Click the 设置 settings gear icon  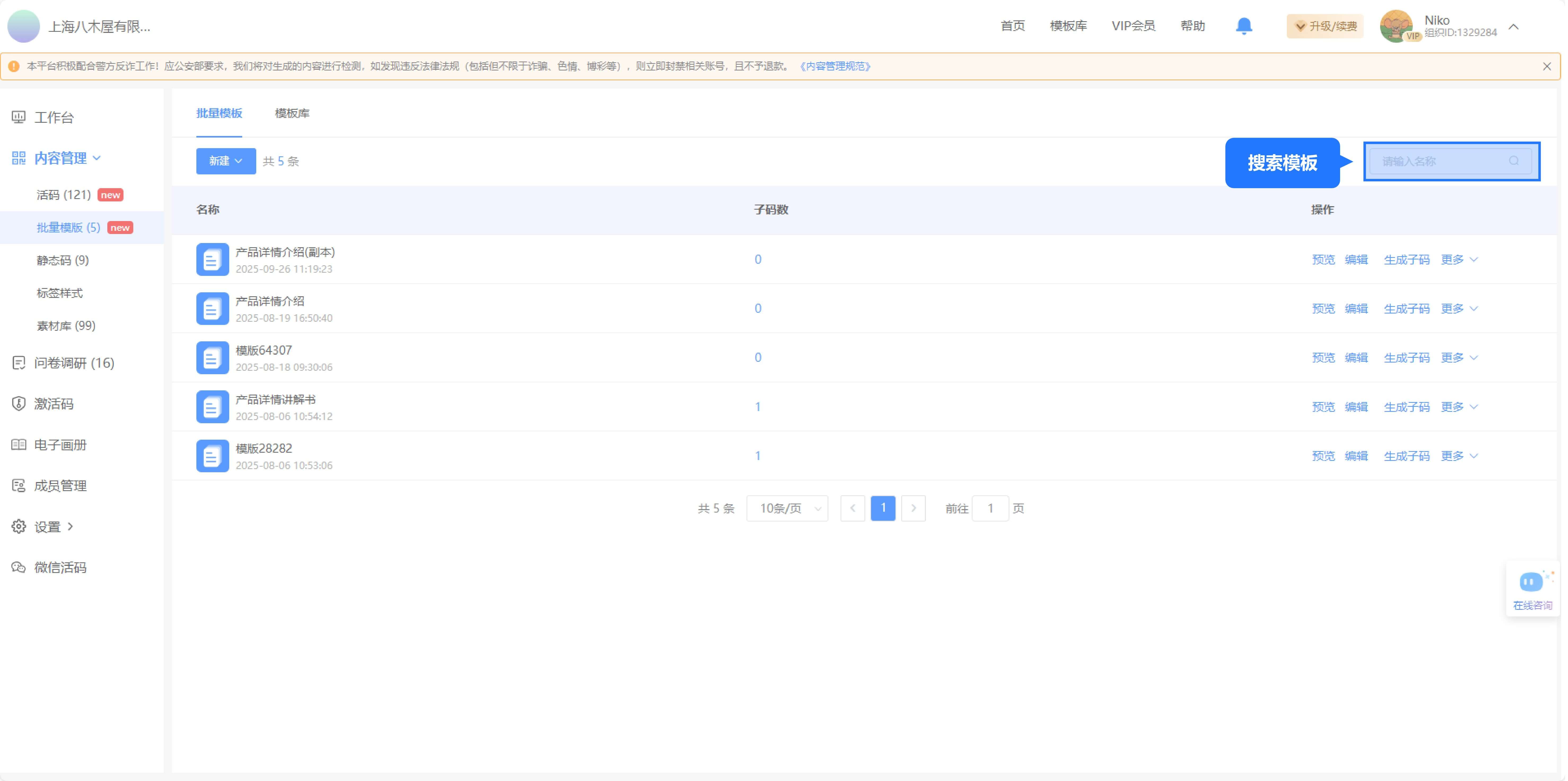(x=18, y=526)
